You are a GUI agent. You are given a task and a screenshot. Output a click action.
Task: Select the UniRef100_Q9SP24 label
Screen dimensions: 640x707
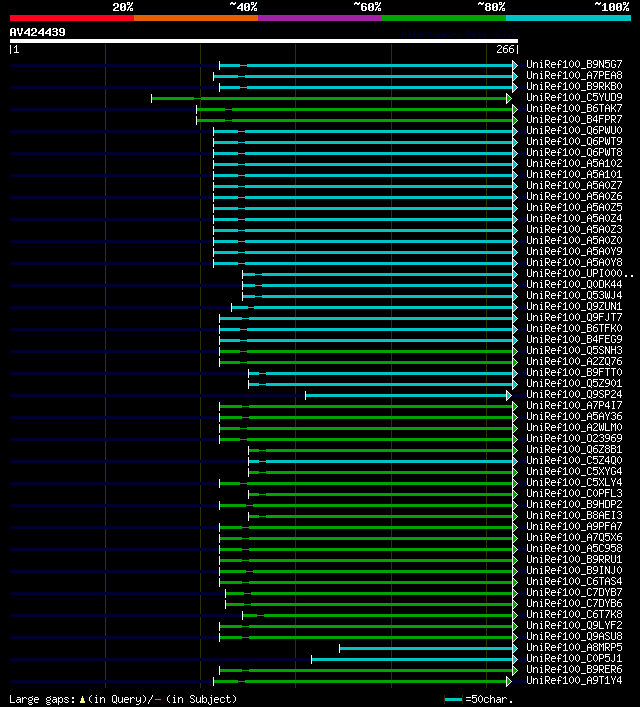tap(574, 395)
